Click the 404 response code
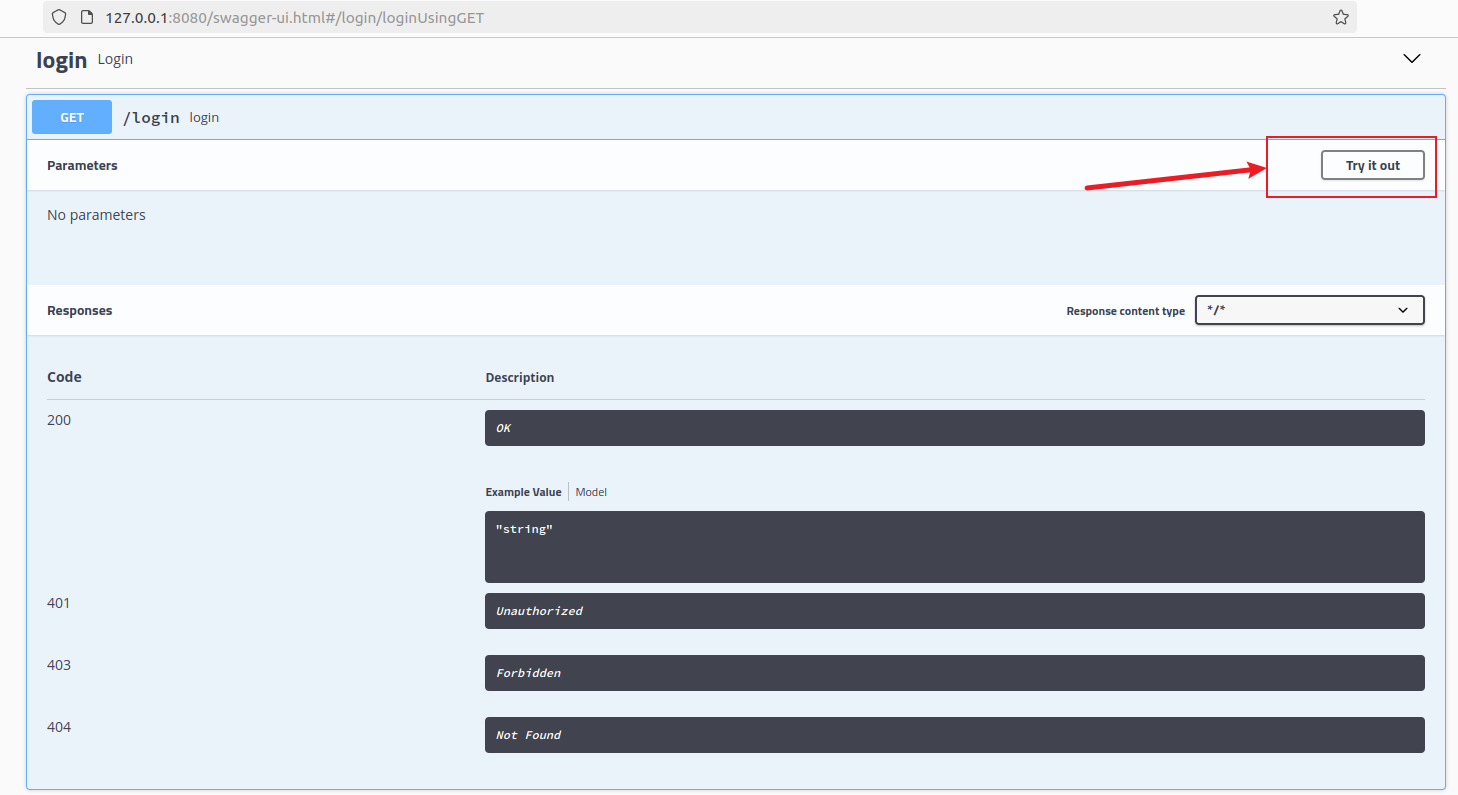The image size is (1458, 795). click(59, 727)
